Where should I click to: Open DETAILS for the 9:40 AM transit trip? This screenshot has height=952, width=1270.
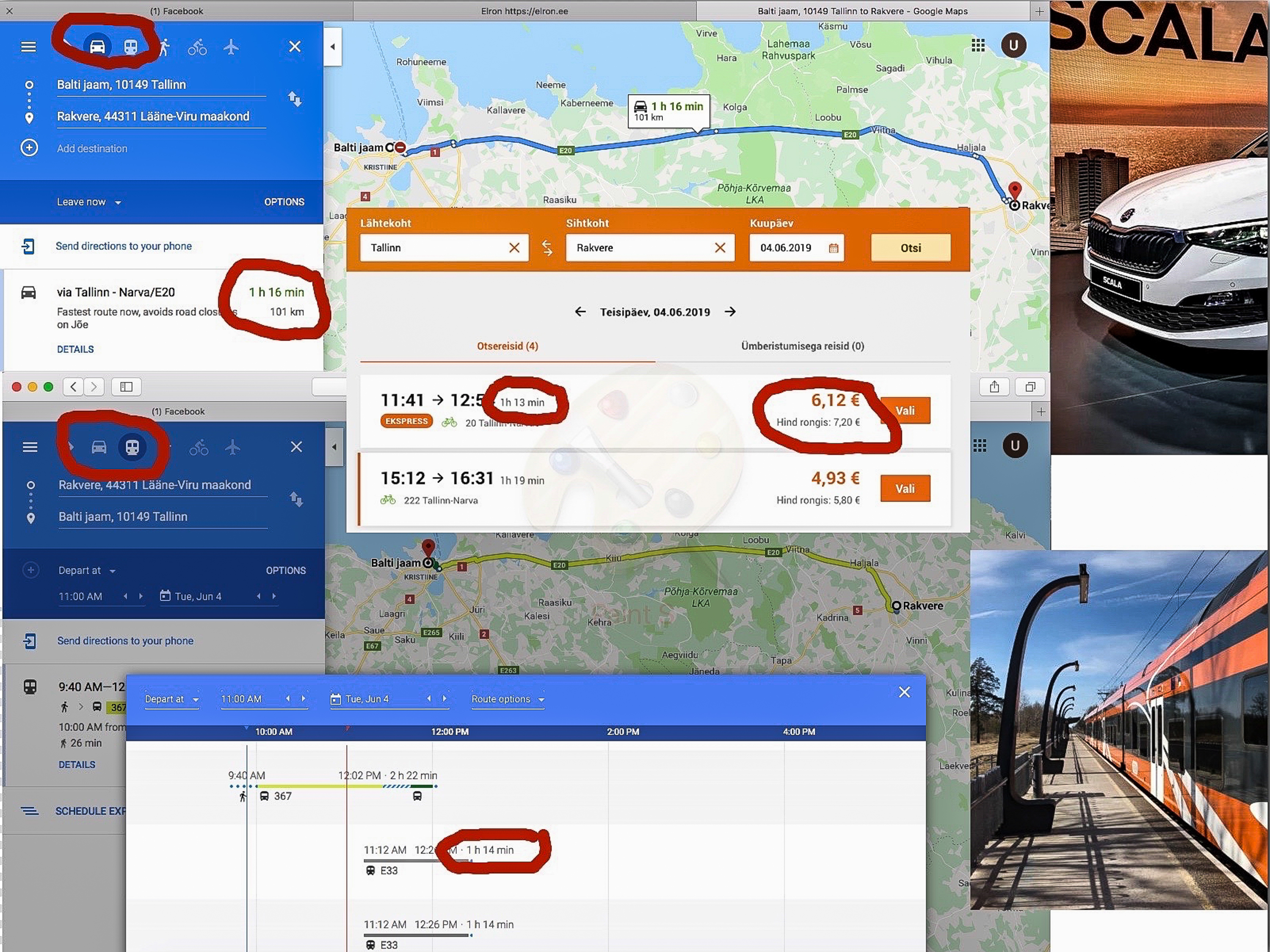click(x=77, y=765)
